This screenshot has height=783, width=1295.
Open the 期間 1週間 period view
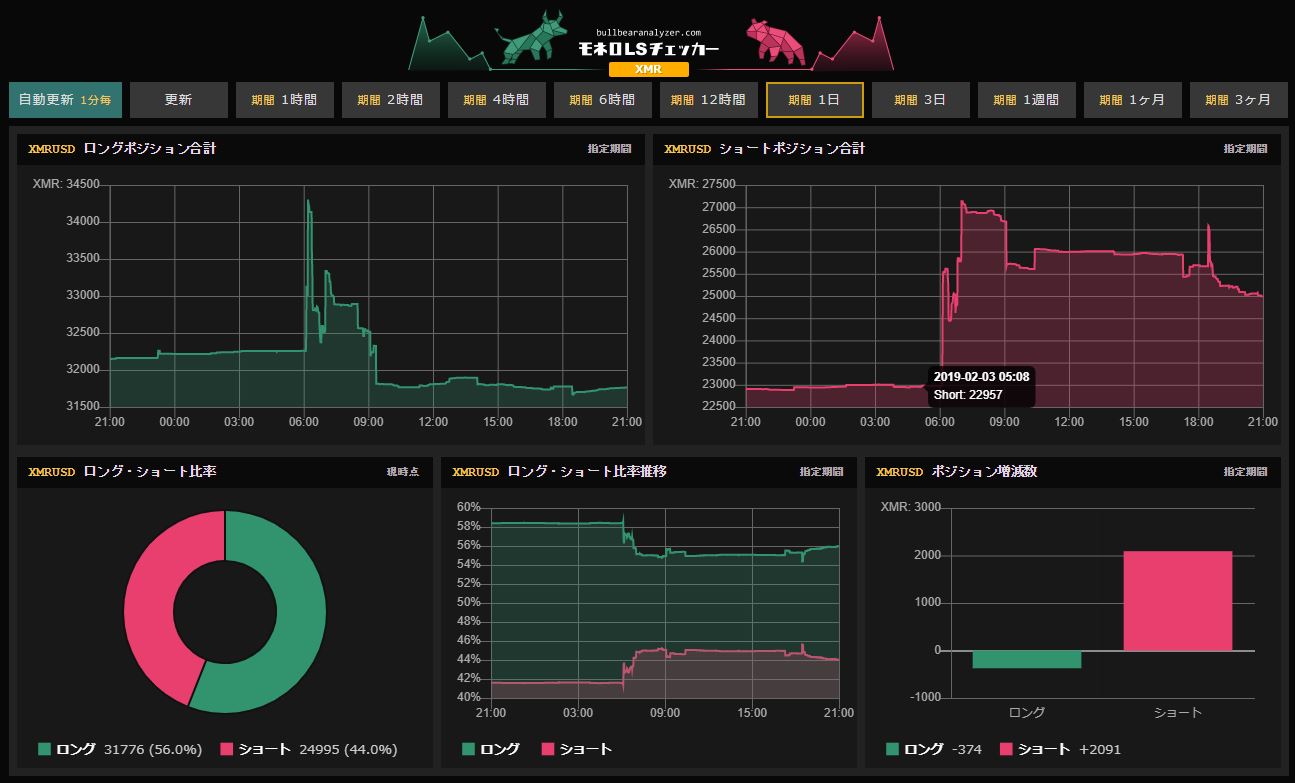pyautogui.click(x=1026, y=99)
